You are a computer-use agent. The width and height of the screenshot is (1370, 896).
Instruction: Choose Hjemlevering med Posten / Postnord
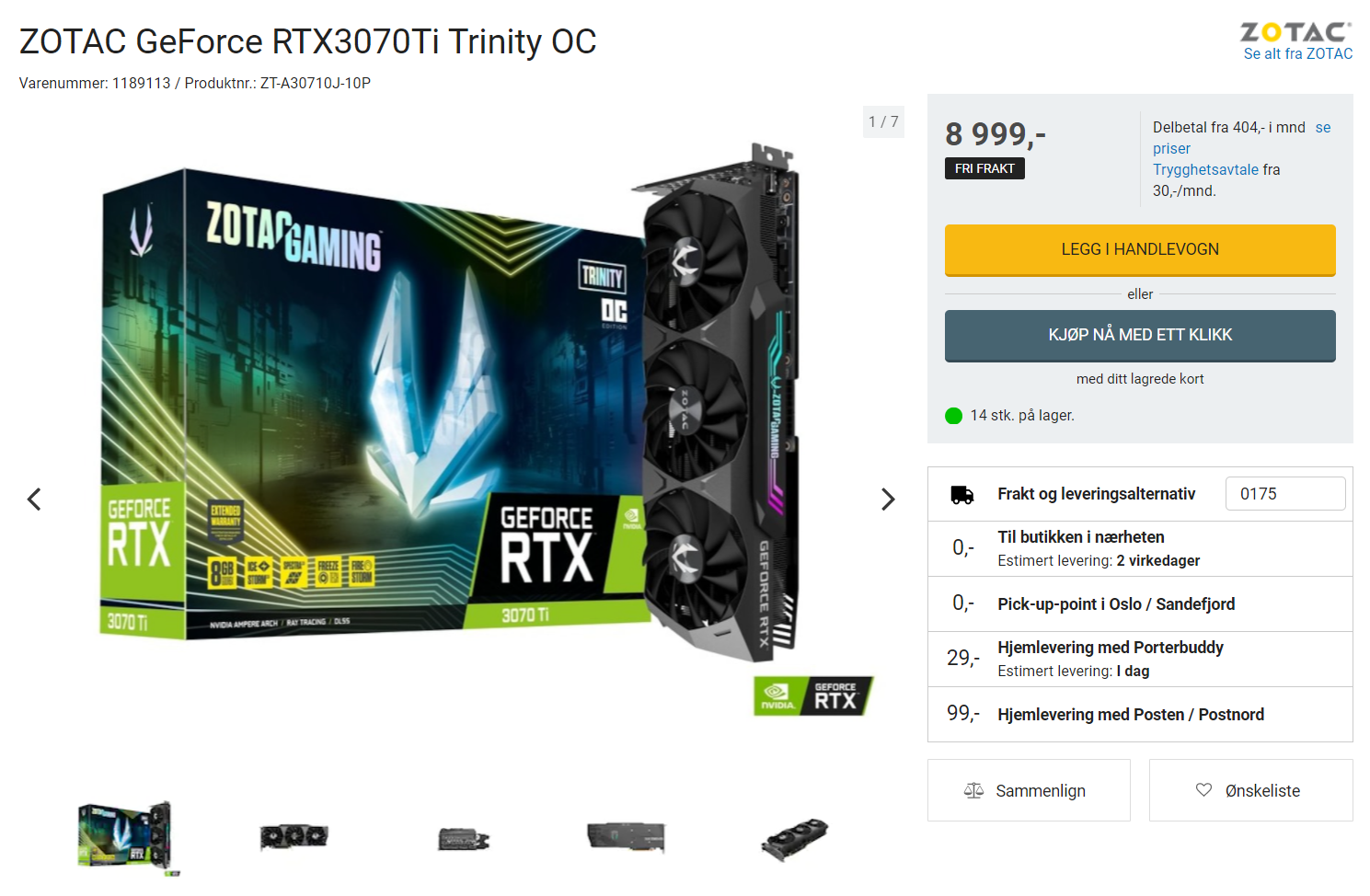pyautogui.click(x=1140, y=714)
